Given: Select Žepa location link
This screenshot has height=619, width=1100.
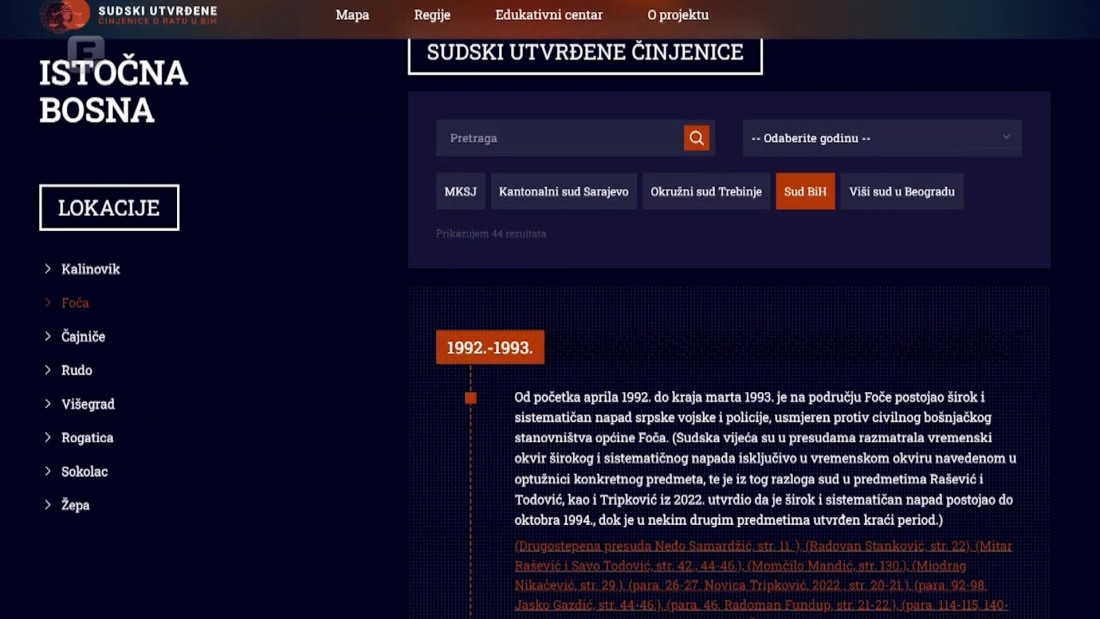Looking at the screenshot, I should 75,505.
